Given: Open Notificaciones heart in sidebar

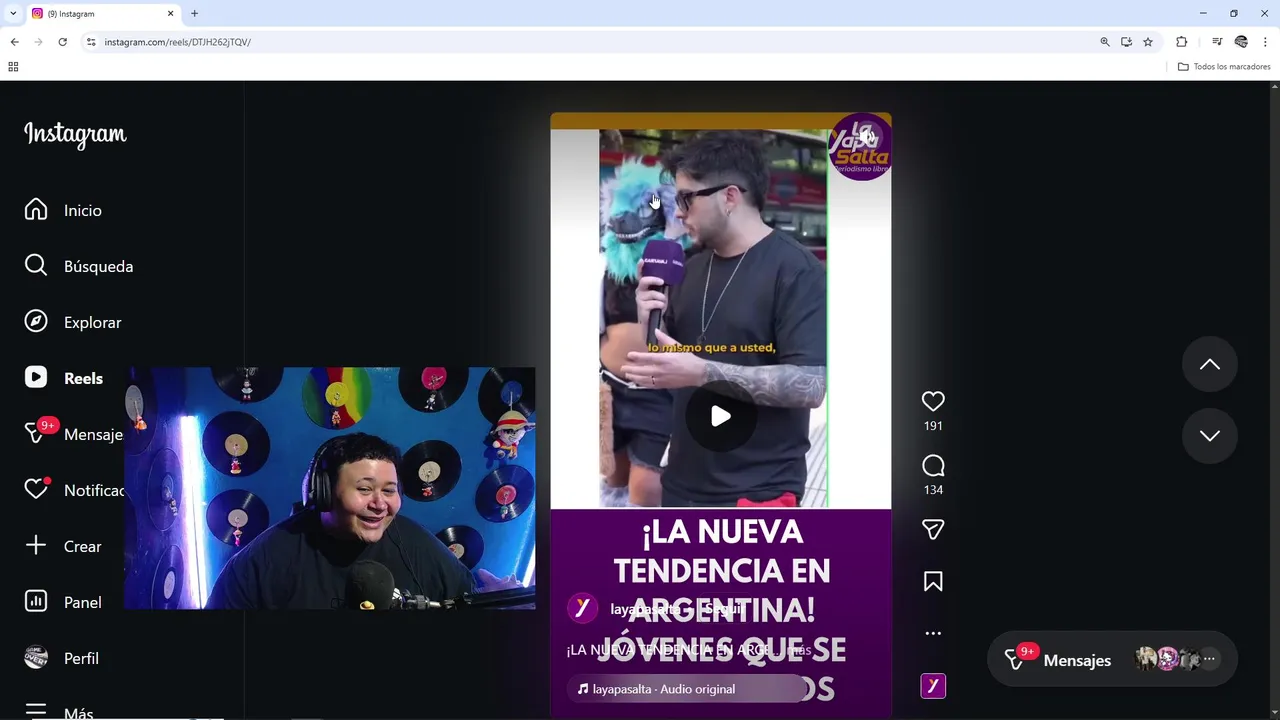Looking at the screenshot, I should point(74,490).
